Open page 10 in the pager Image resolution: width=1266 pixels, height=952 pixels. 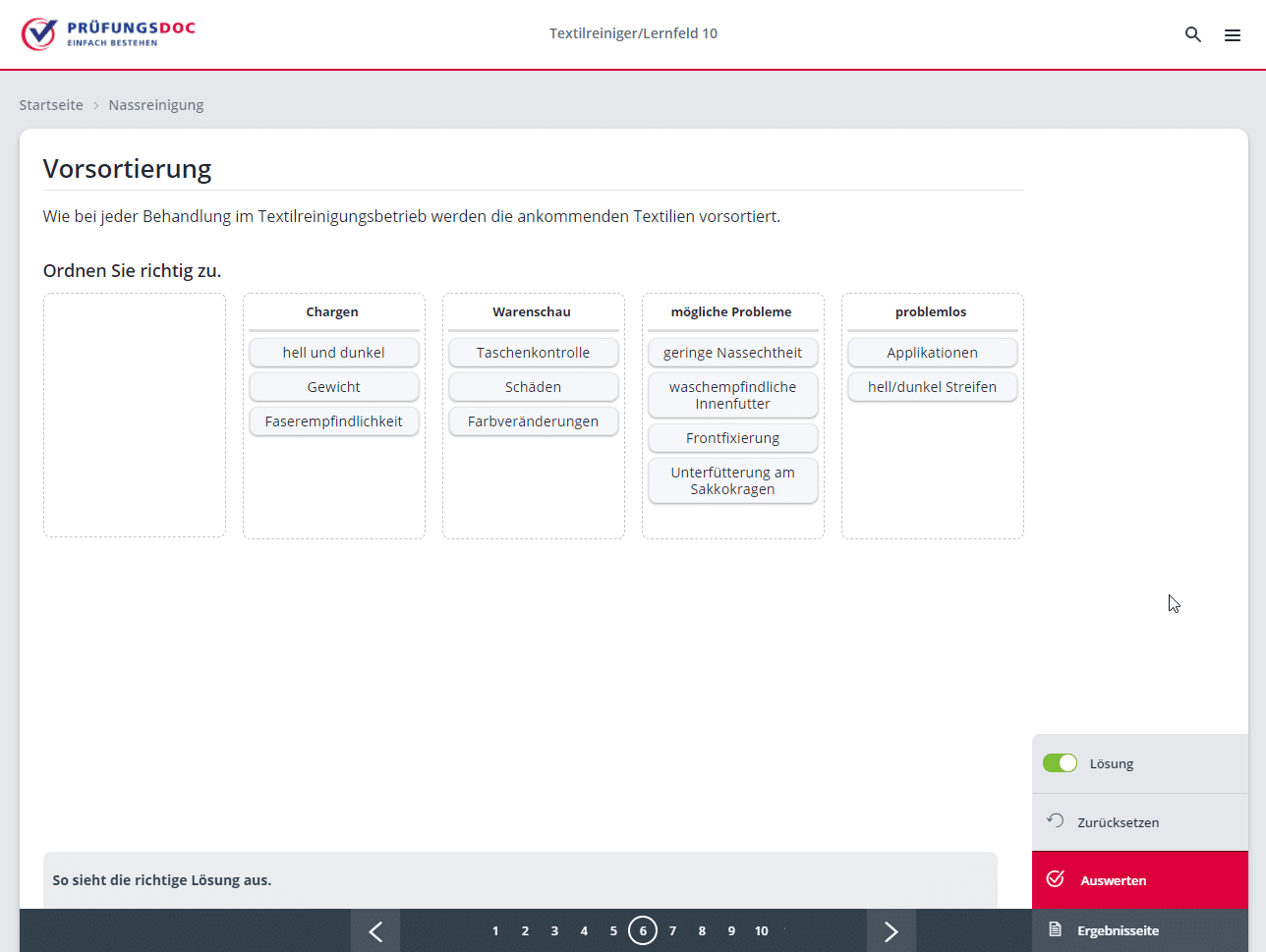761,930
